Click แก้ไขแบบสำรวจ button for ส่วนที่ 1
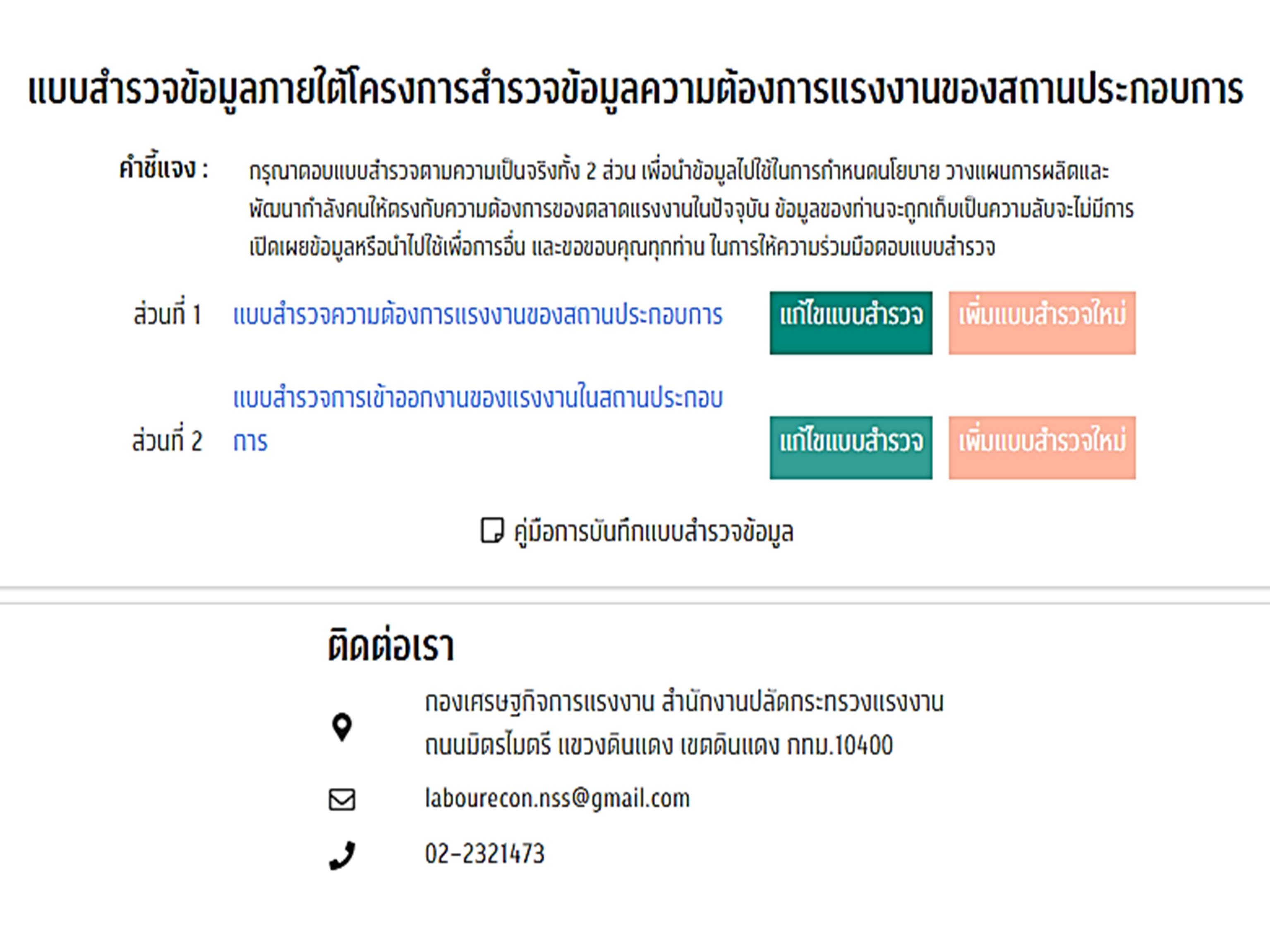 (x=851, y=323)
